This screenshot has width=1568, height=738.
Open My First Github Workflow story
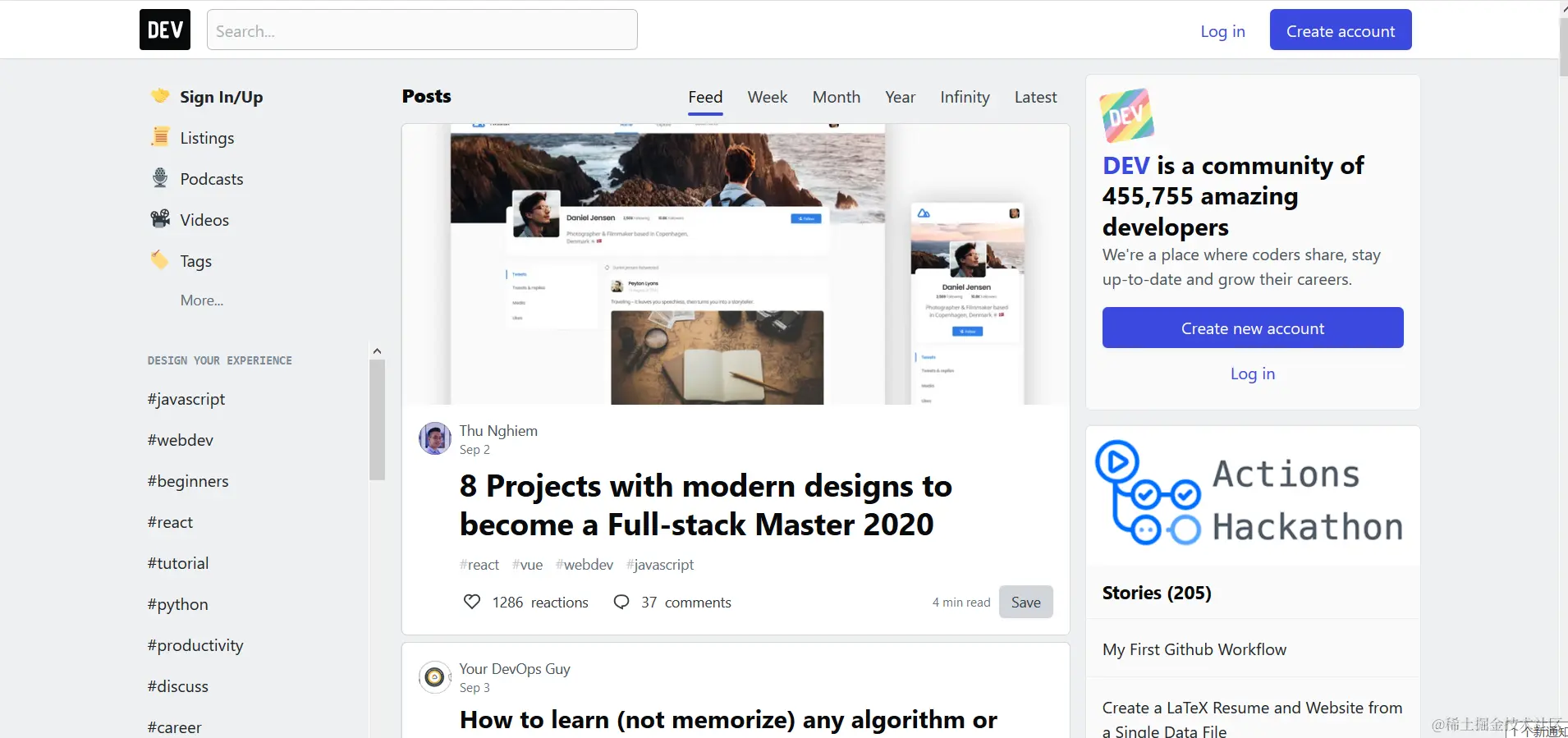(1194, 649)
